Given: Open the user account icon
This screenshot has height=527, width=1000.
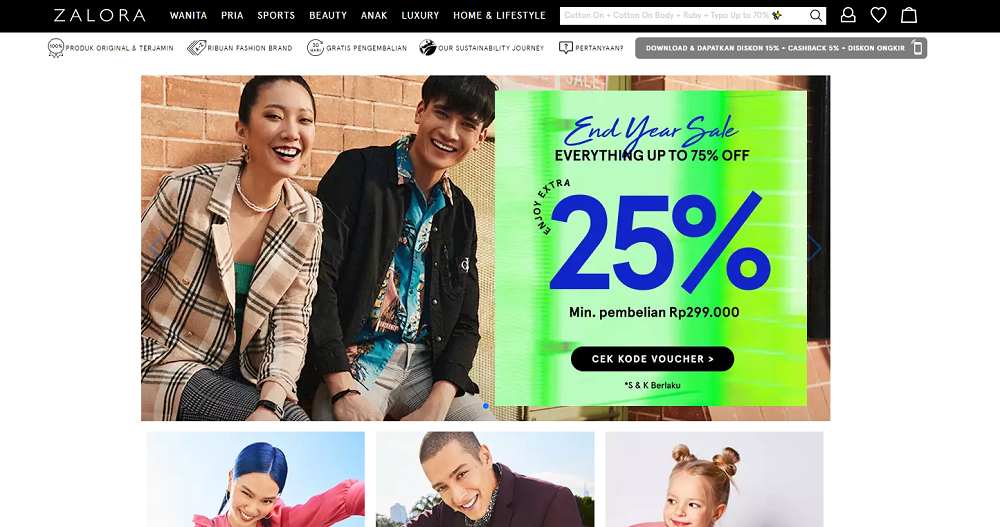Looking at the screenshot, I should coord(848,15).
